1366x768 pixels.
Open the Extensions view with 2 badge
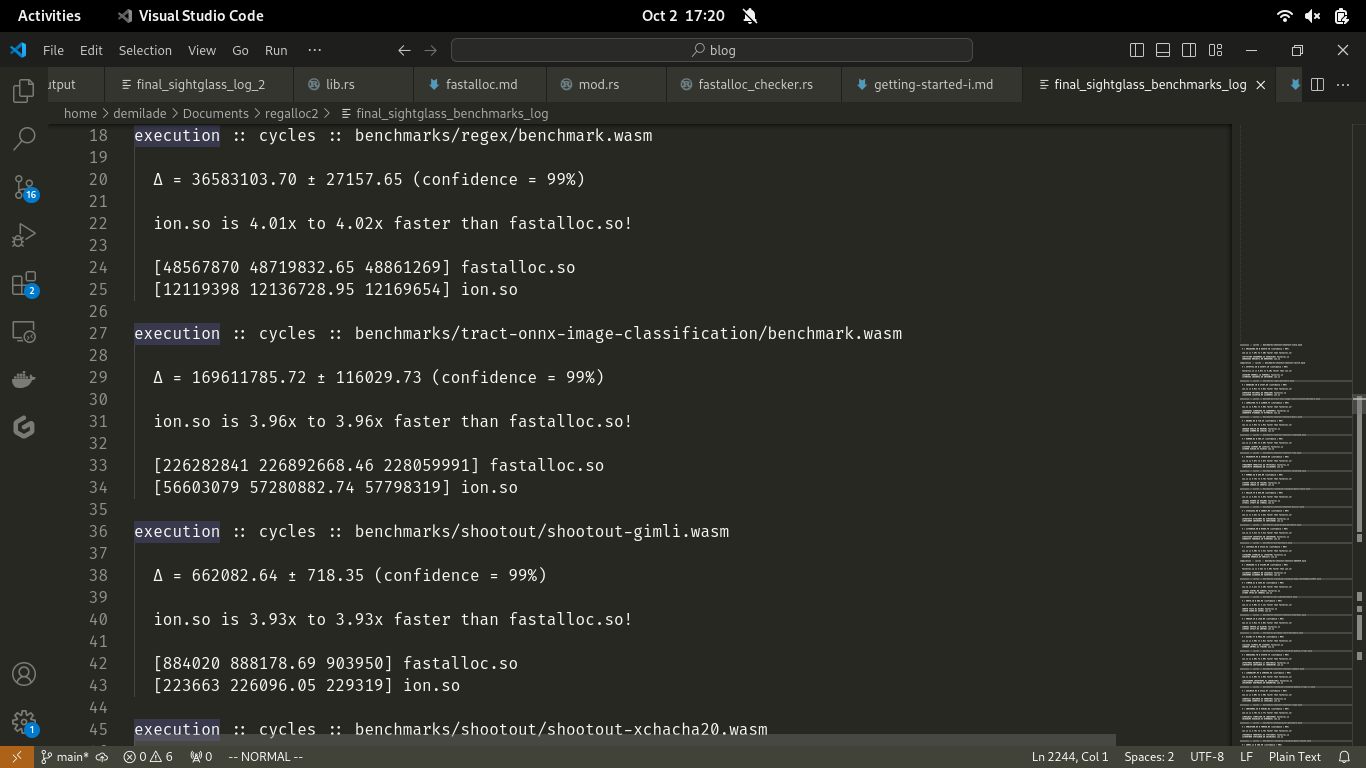pyautogui.click(x=24, y=284)
